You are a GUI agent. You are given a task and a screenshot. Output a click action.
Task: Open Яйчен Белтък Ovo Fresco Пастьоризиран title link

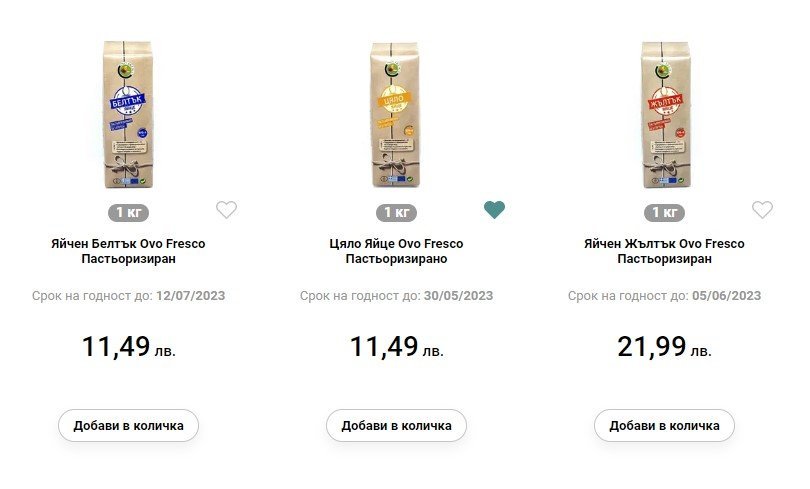click(x=128, y=251)
